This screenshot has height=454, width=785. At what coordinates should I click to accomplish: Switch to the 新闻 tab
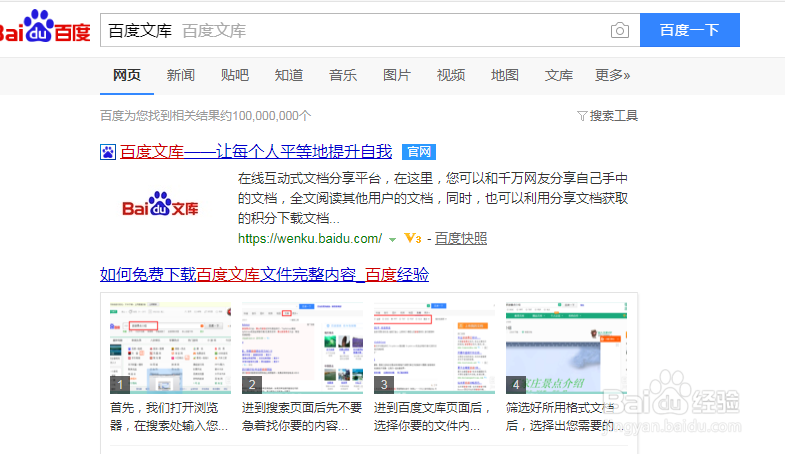(x=181, y=76)
